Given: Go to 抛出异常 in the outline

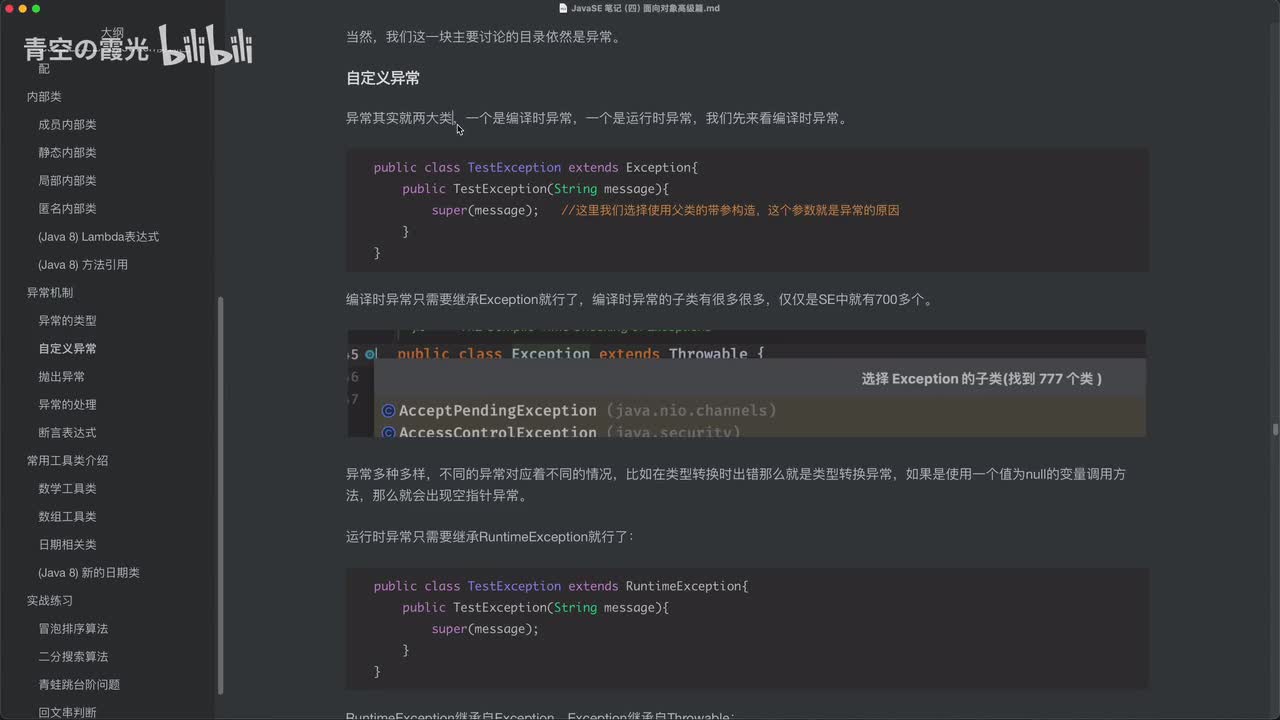Looking at the screenshot, I should [61, 377].
